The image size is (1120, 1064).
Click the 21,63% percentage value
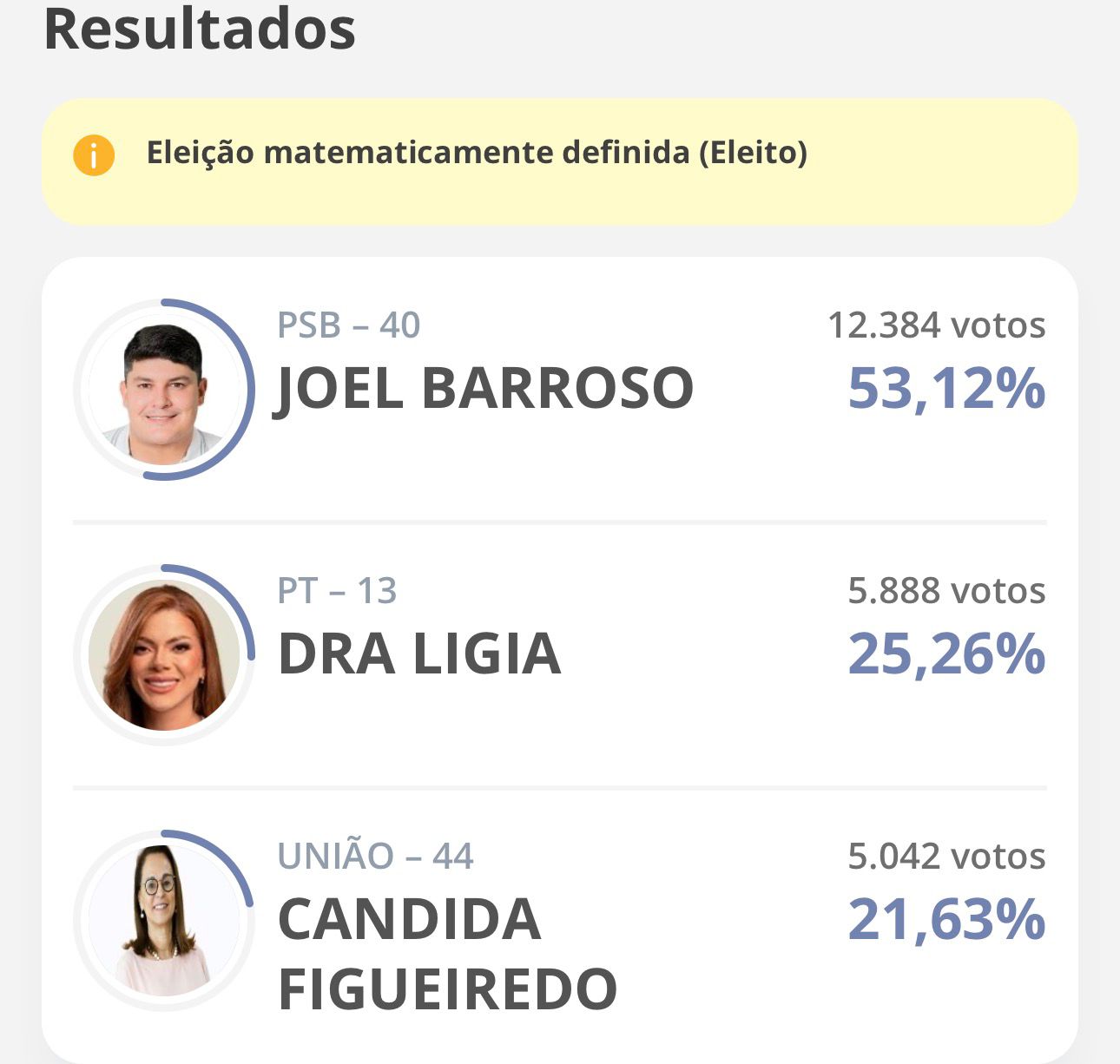point(946,919)
